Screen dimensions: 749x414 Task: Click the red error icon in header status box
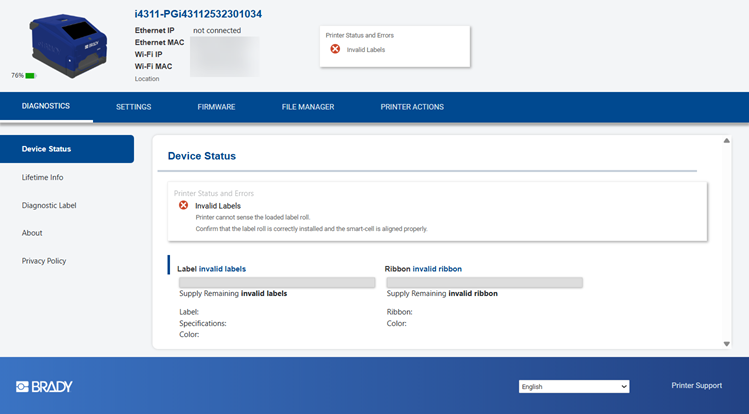tap(335, 49)
